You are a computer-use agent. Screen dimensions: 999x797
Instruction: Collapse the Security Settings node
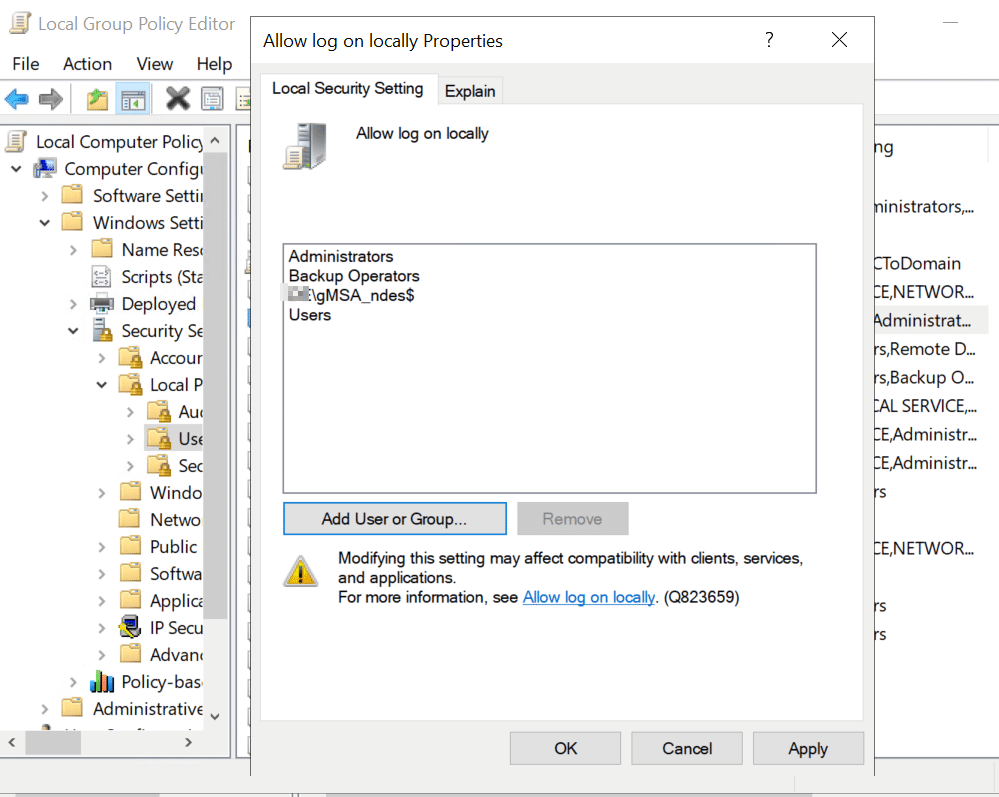72,330
